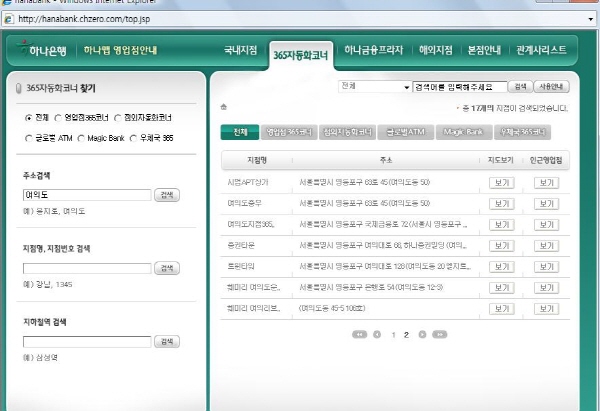Select the 전체 radio button
Image resolution: width=600 pixels, height=411 pixels.
[x=28, y=117]
